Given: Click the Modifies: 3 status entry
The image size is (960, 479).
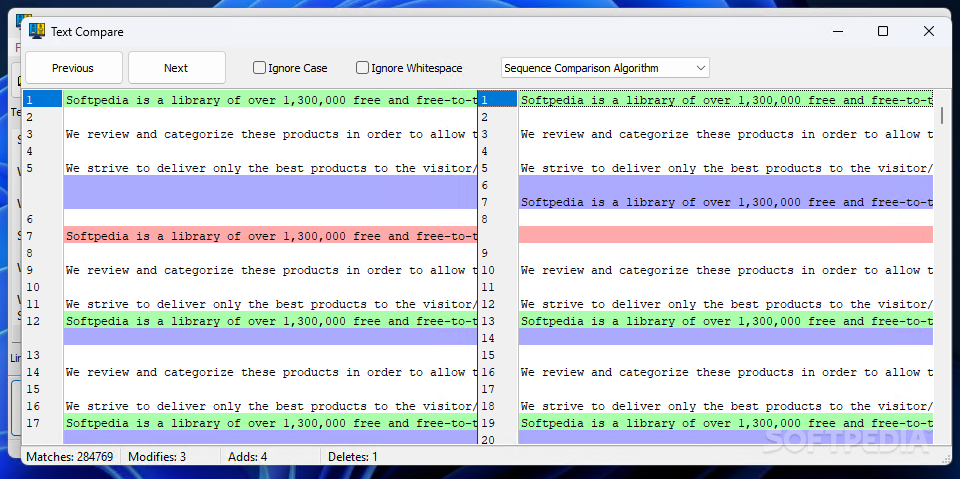Looking at the screenshot, I should [157, 456].
